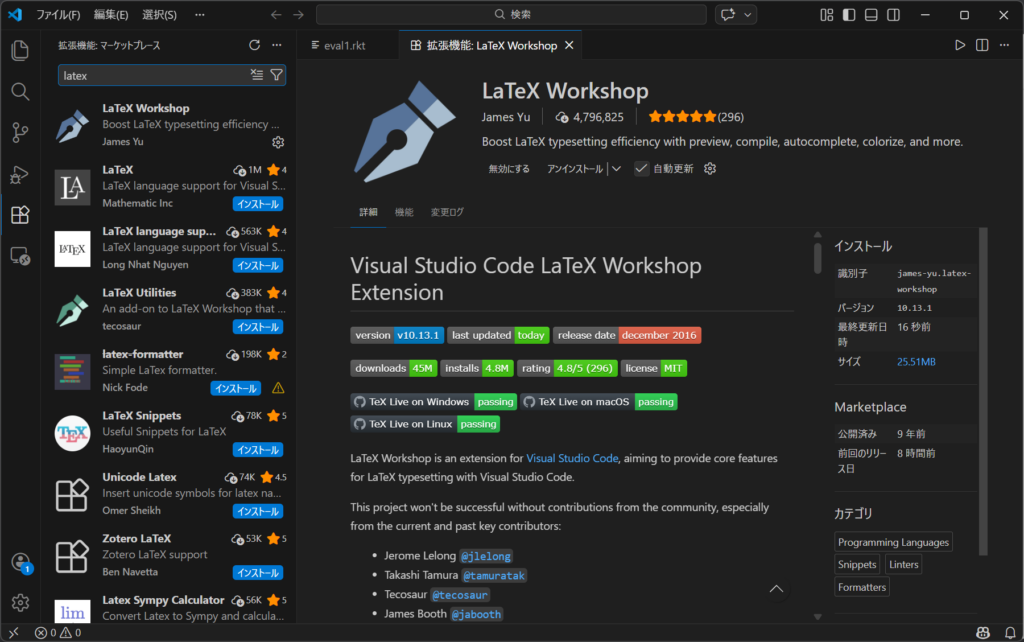The width and height of the screenshot is (1024, 642).
Task: Click the filter extensions funnel icon
Action: pyautogui.click(x=277, y=75)
